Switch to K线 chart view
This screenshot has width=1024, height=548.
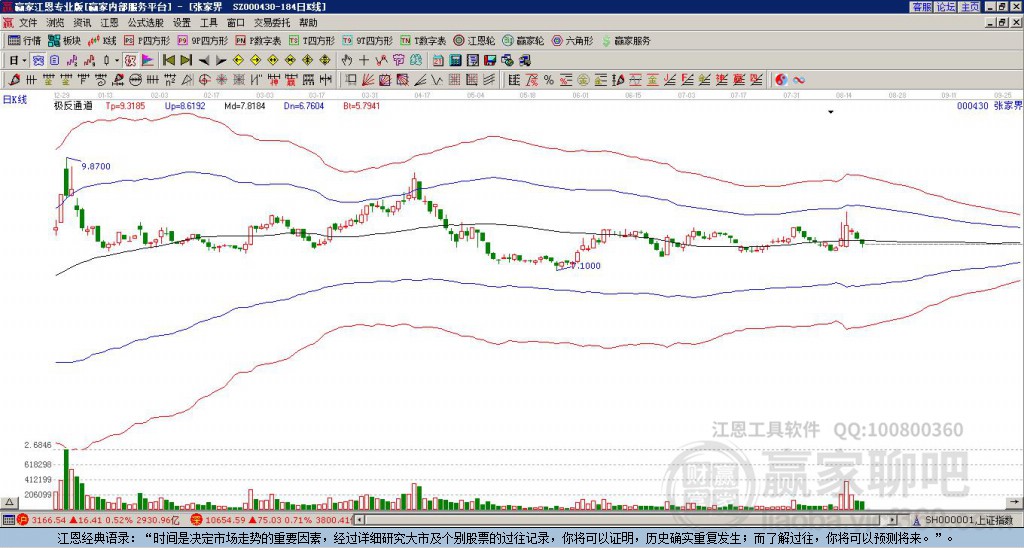[101, 40]
